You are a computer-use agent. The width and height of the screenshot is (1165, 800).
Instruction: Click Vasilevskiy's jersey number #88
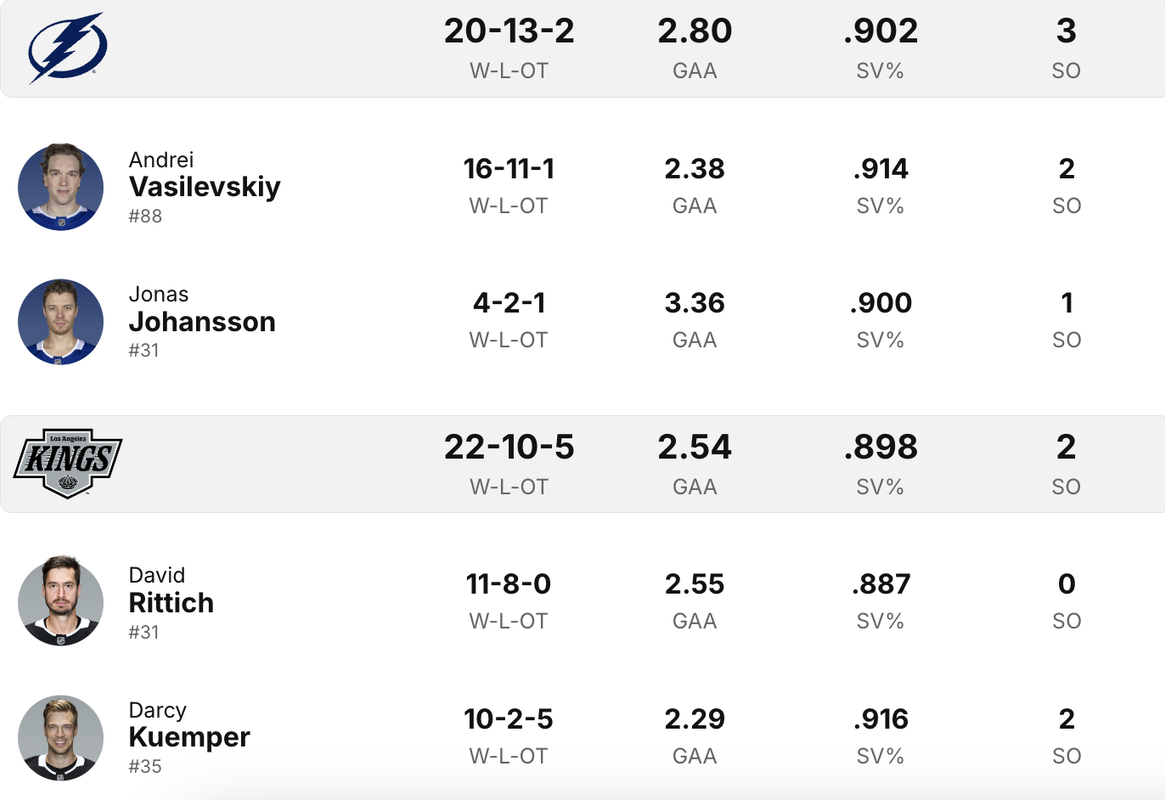[145, 216]
